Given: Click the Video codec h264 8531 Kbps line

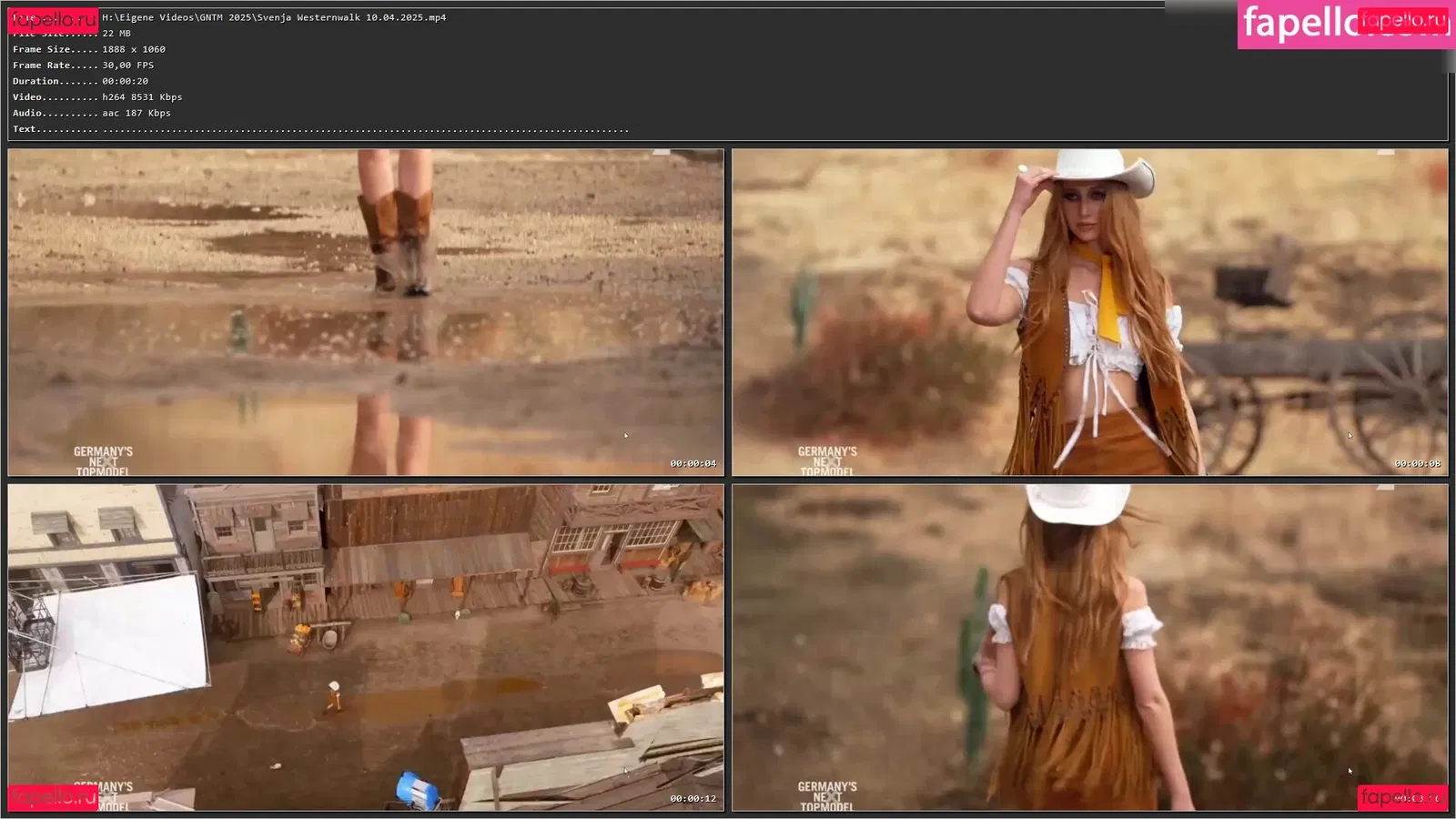Looking at the screenshot, I should click(142, 97).
